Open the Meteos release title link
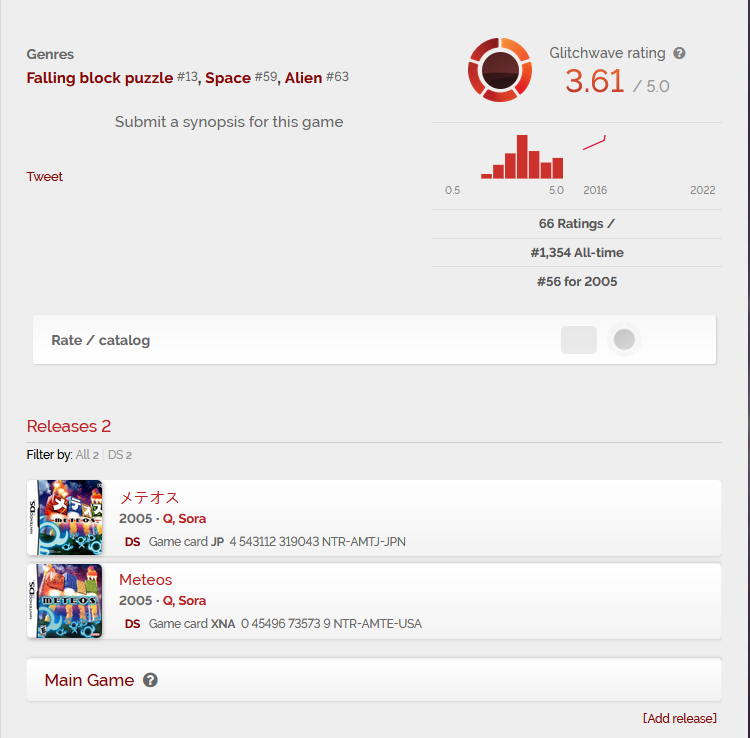Viewport: 750px width, 738px height. 145,580
